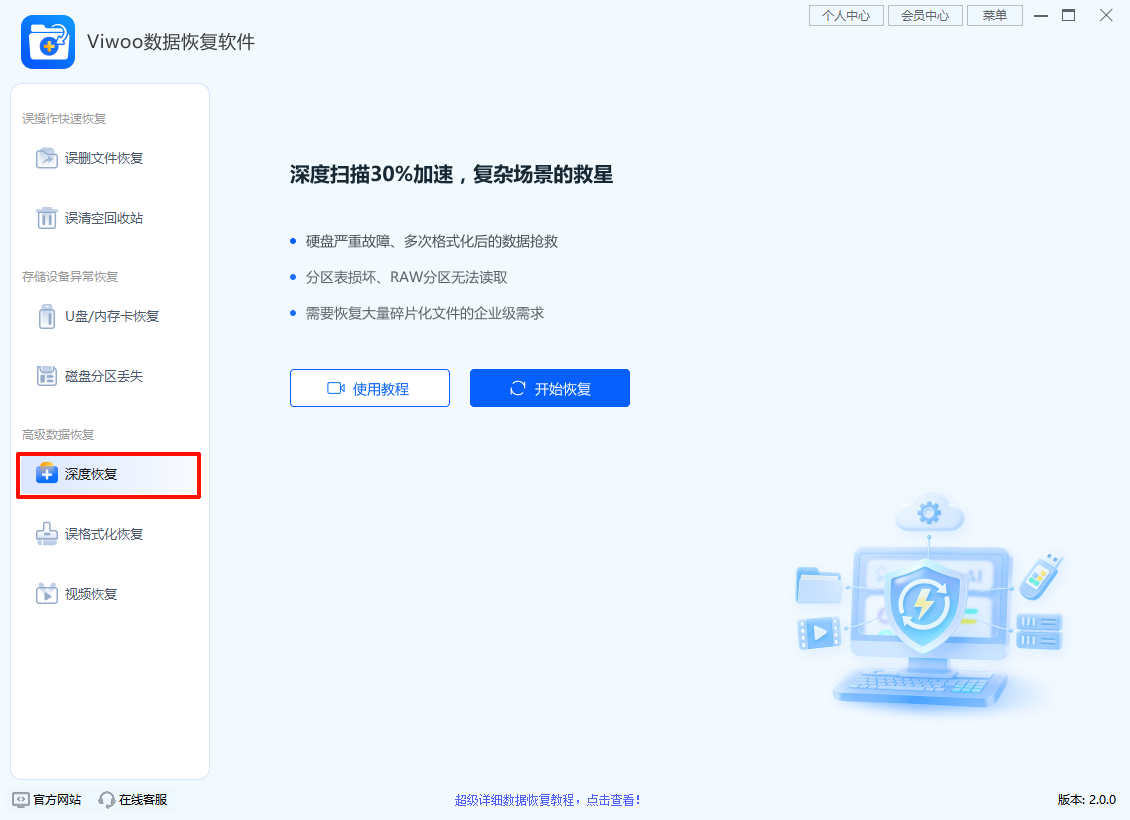Click the Viwoo app logo
The width and height of the screenshot is (1130, 820).
(47, 42)
